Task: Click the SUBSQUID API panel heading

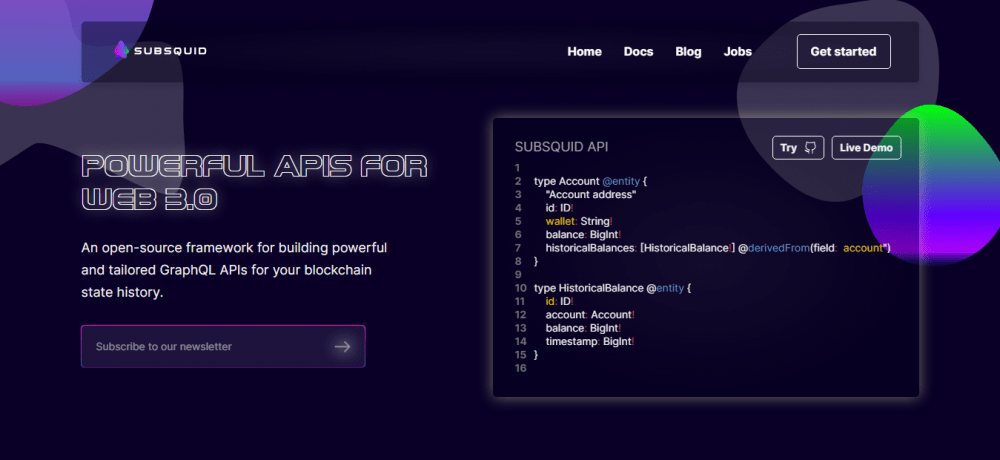Action: pos(561,147)
